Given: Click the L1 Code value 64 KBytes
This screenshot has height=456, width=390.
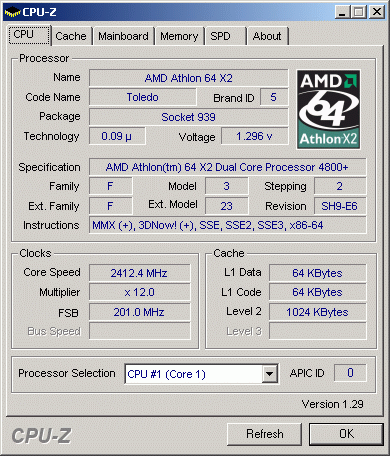Looking at the screenshot, I should coord(318,292).
